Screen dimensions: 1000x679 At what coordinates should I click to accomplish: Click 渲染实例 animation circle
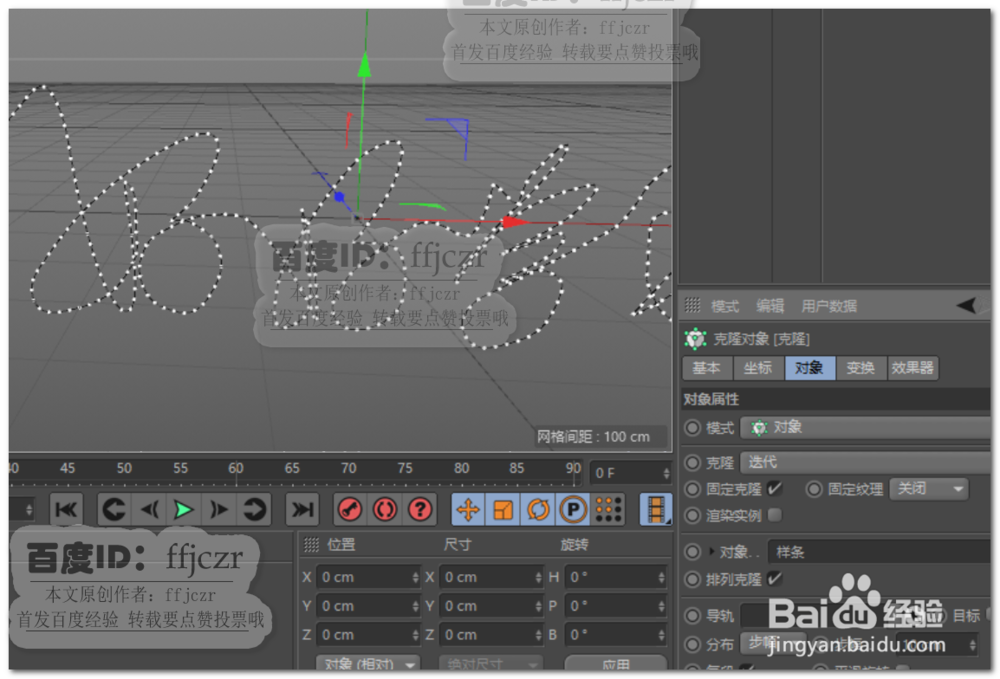[693, 515]
